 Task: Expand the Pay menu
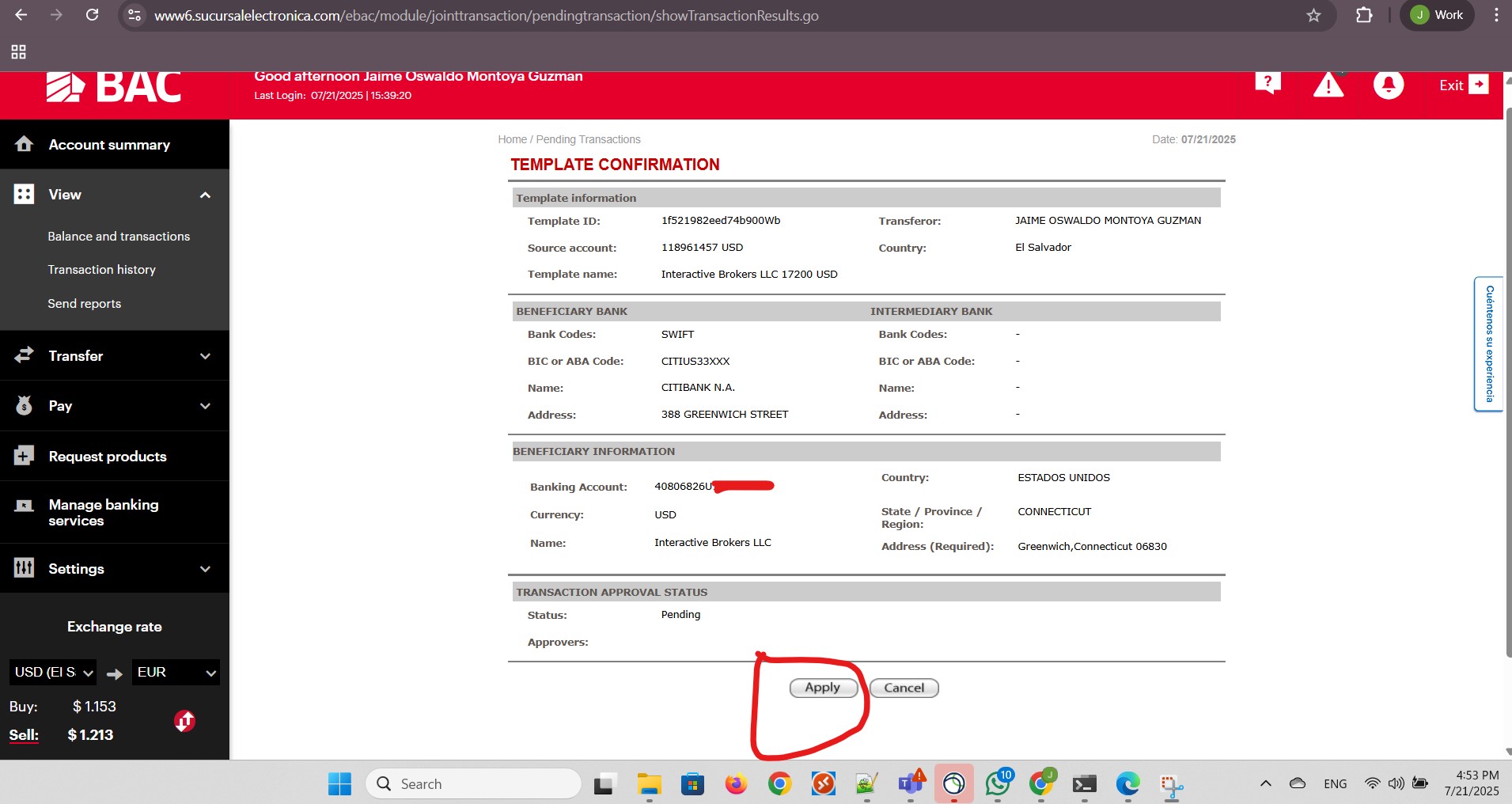[x=115, y=406]
